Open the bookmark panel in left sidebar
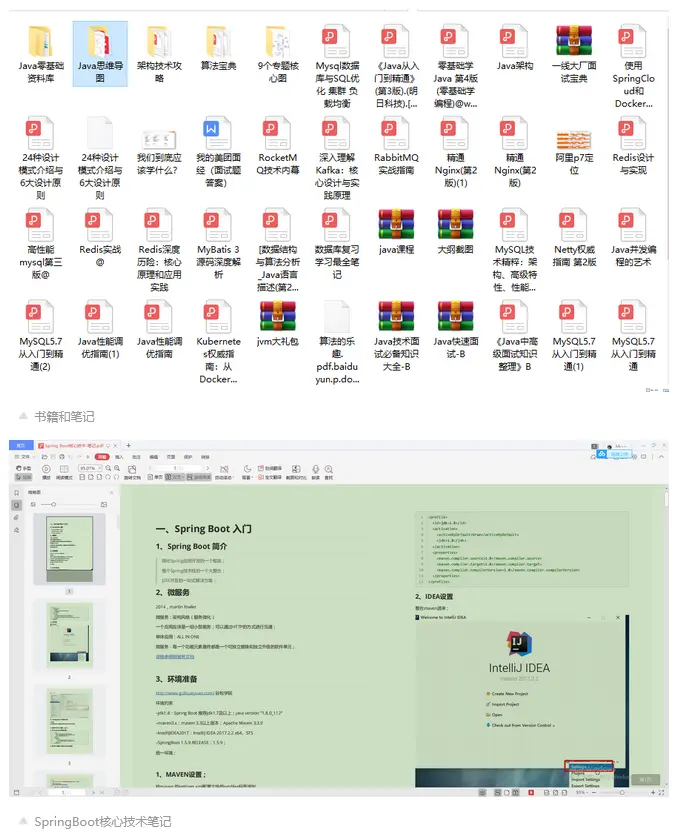 point(17,493)
